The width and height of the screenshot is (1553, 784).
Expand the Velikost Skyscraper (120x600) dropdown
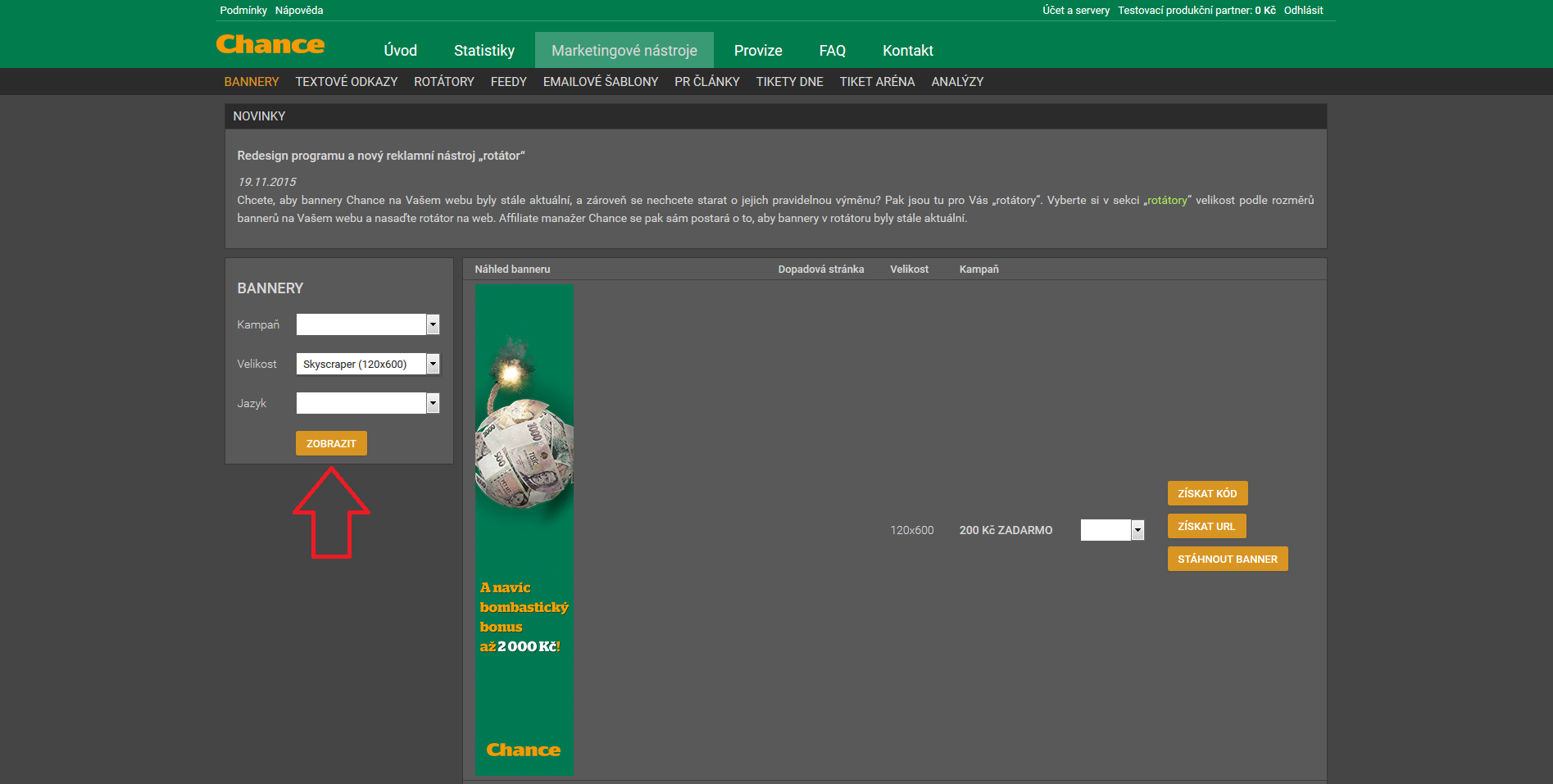[x=368, y=364]
